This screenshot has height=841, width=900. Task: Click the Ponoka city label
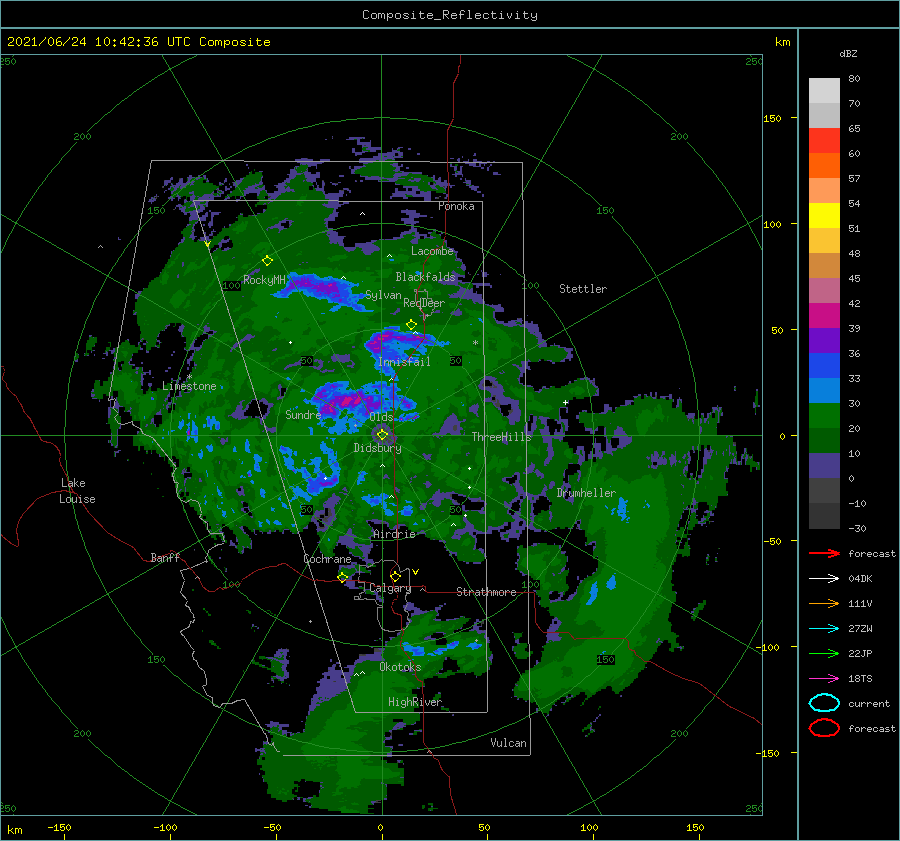[456, 206]
